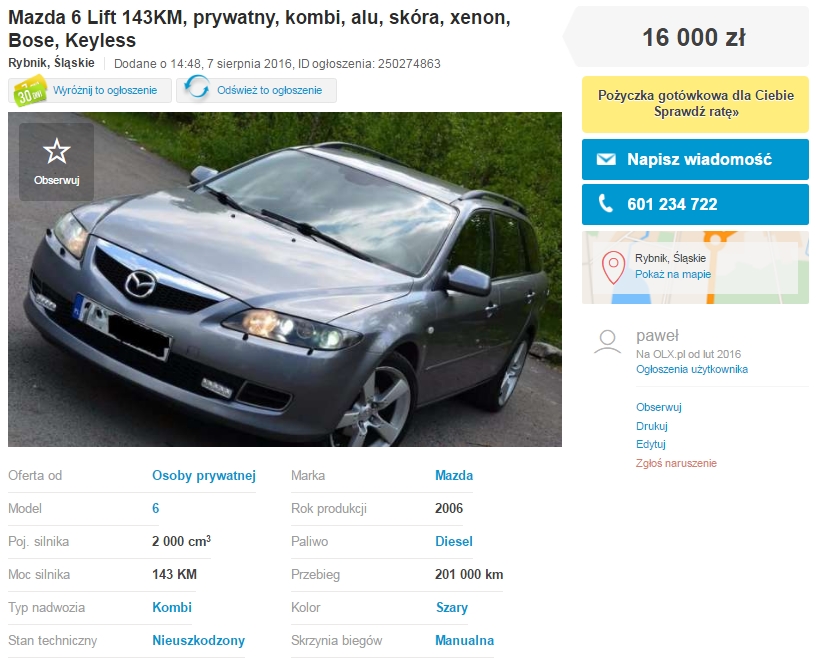820x658 pixels.
Task: Open Pożyczka gotówkowa loan banner
Action: coord(695,104)
